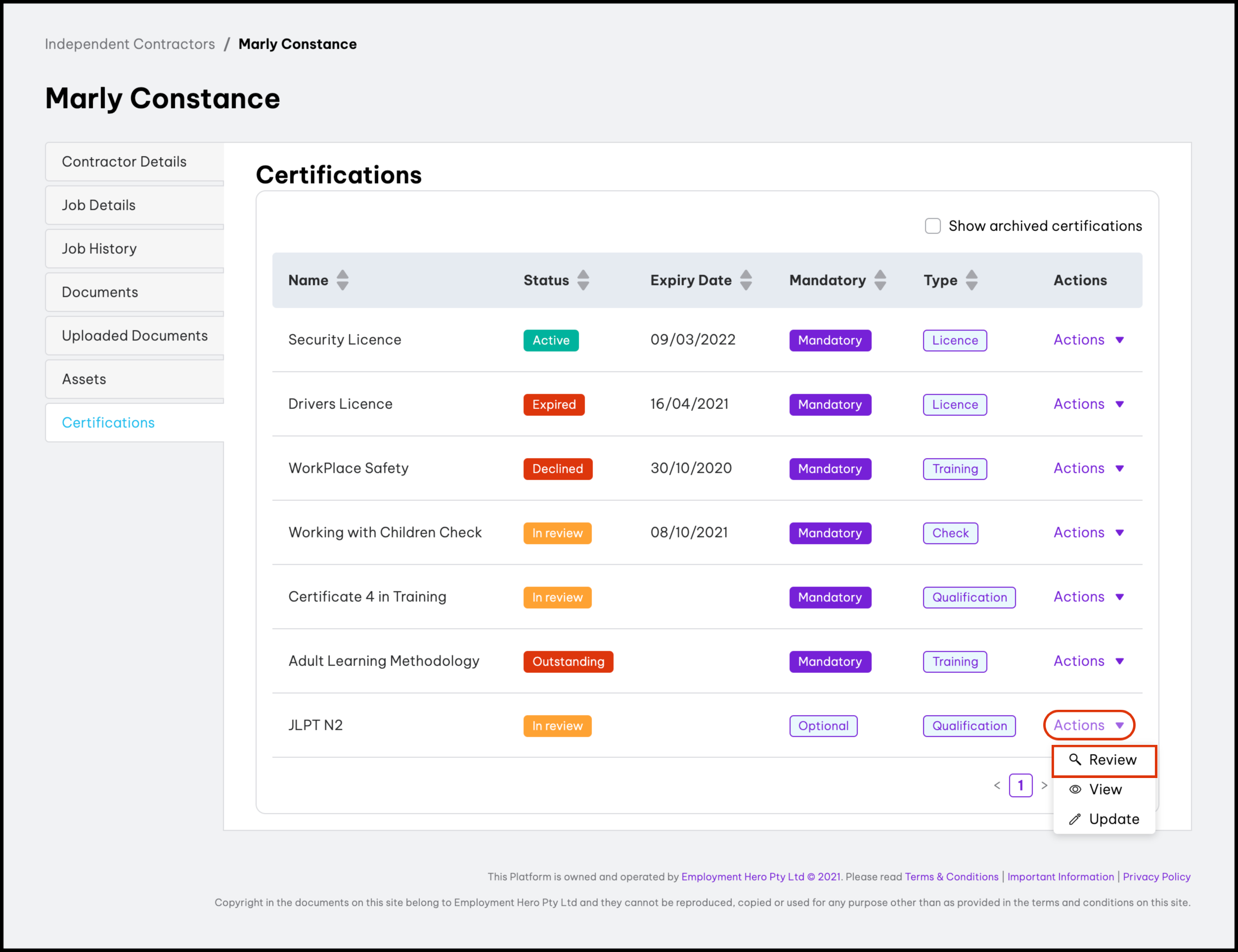Sort certifications by Status sort icon
The image size is (1238, 952).
pyautogui.click(x=583, y=280)
